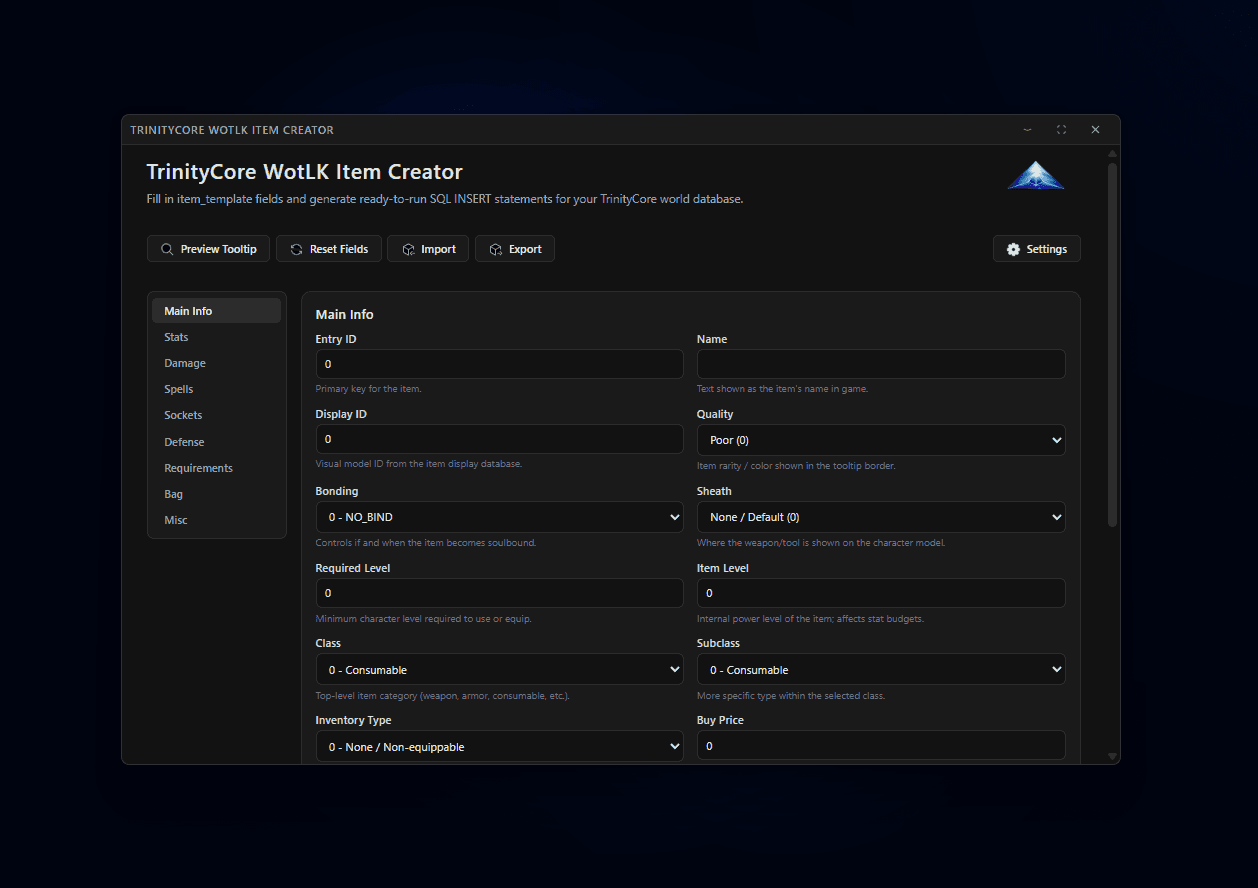Open the Damage section
This screenshot has width=1258, height=888.
[216, 363]
